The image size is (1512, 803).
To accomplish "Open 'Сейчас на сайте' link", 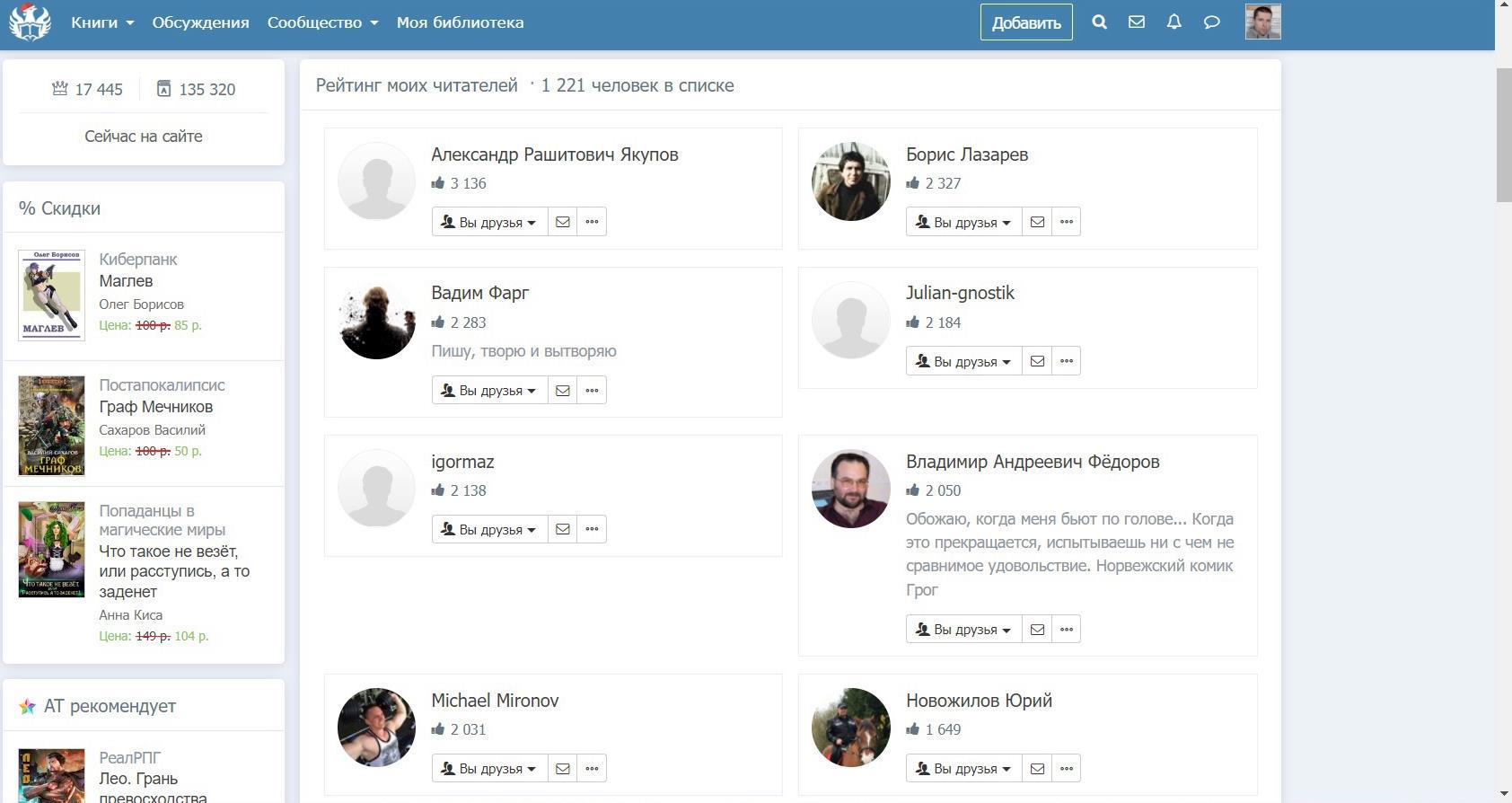I will coord(144,137).
